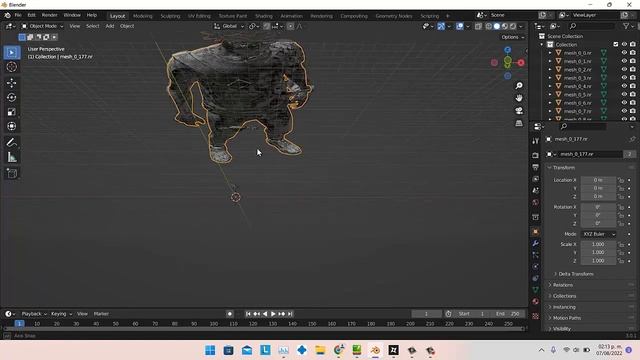Open the File menu

18,16
